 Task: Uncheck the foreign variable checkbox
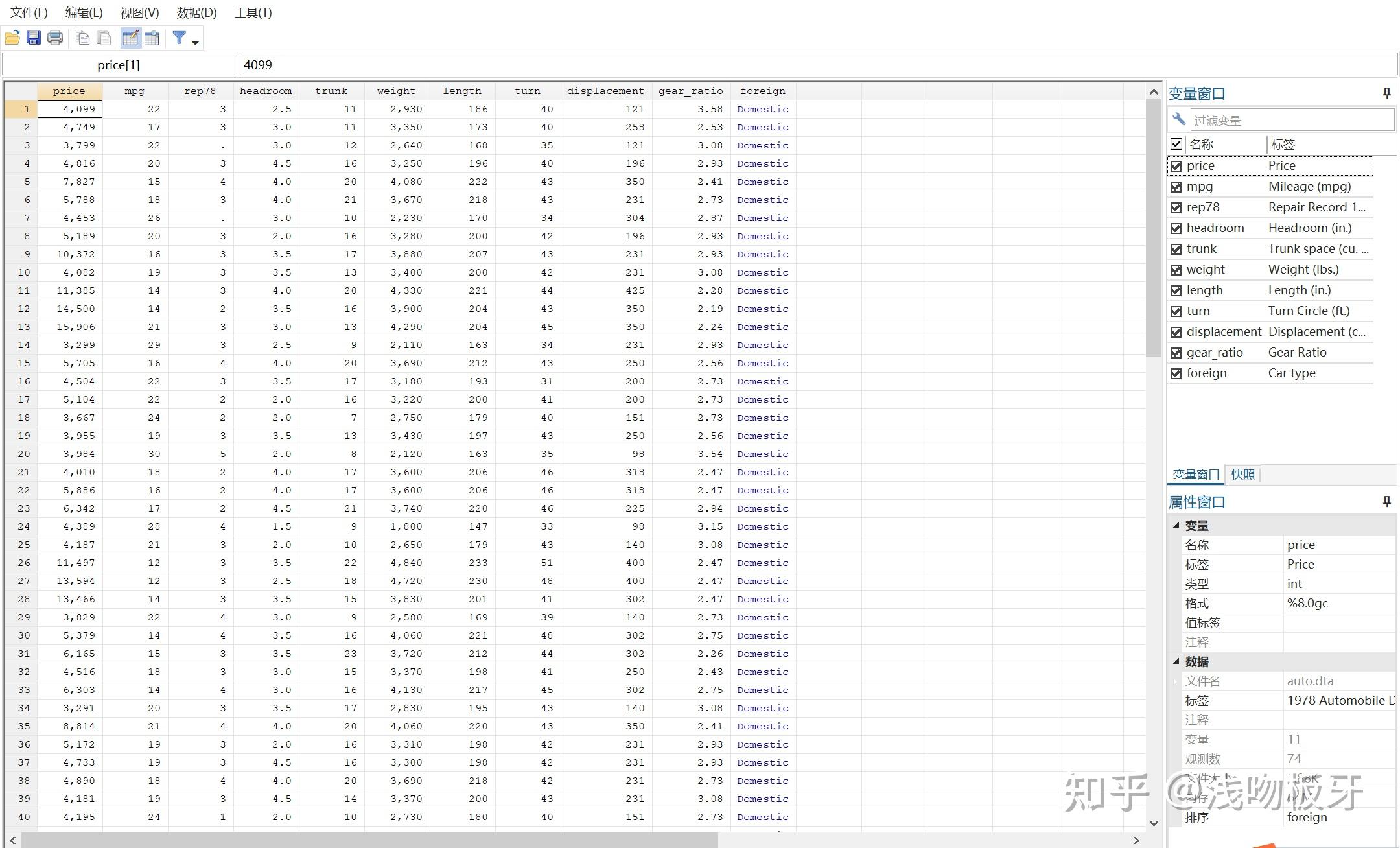[x=1176, y=373]
